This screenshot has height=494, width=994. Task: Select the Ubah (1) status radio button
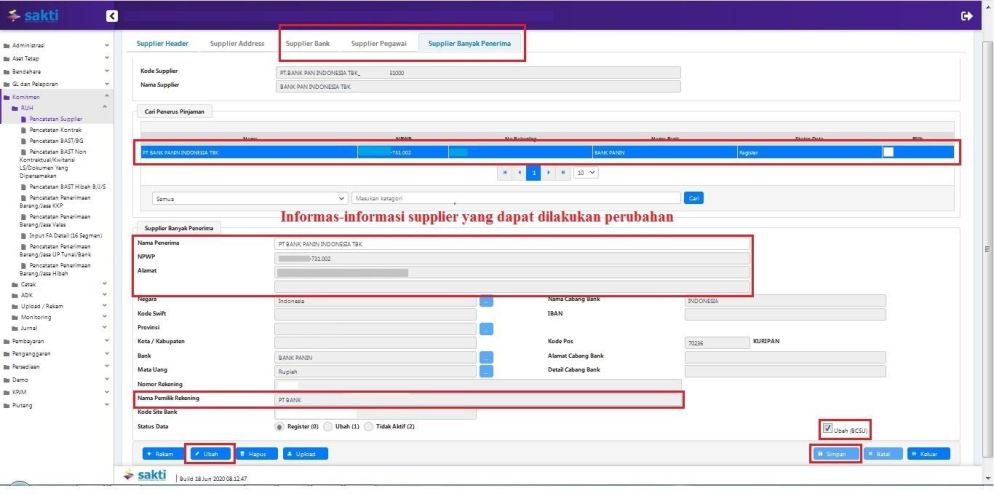pos(327,426)
